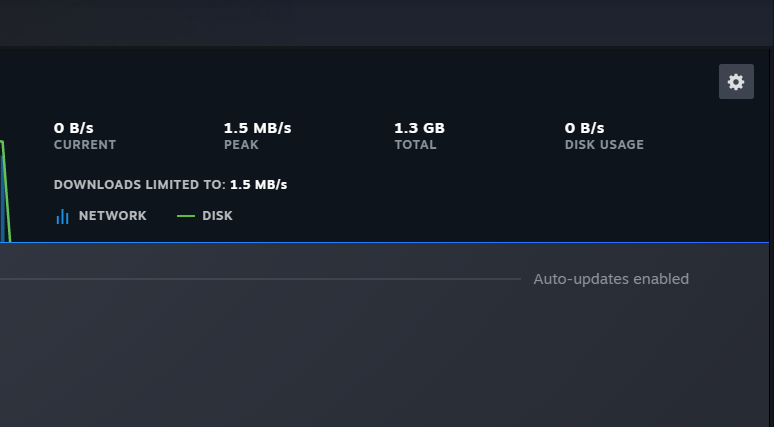Click the disk usage 0 B/s value
This screenshot has height=427, width=774.
(585, 128)
